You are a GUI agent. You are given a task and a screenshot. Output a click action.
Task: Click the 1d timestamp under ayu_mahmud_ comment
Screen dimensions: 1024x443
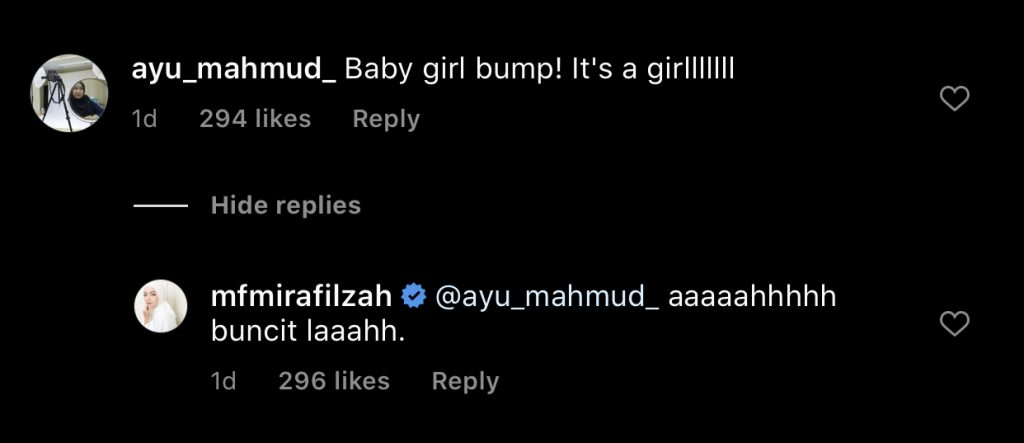(x=145, y=119)
